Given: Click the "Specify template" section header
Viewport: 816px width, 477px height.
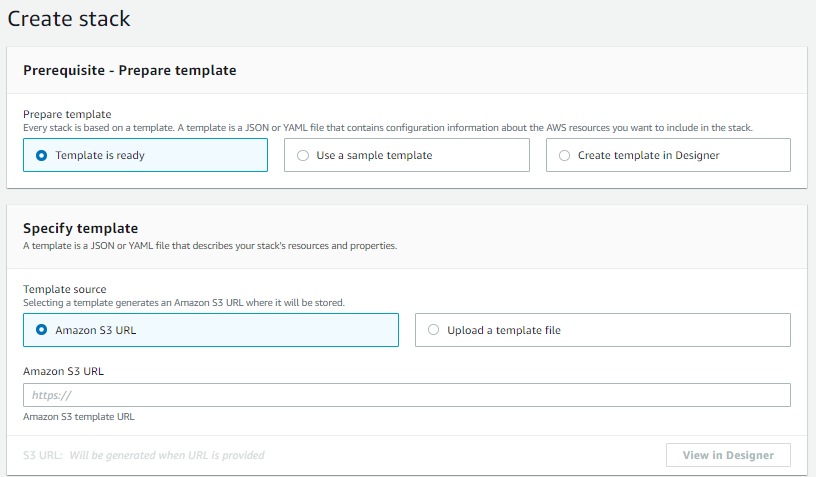Looking at the screenshot, I should coord(80,228).
